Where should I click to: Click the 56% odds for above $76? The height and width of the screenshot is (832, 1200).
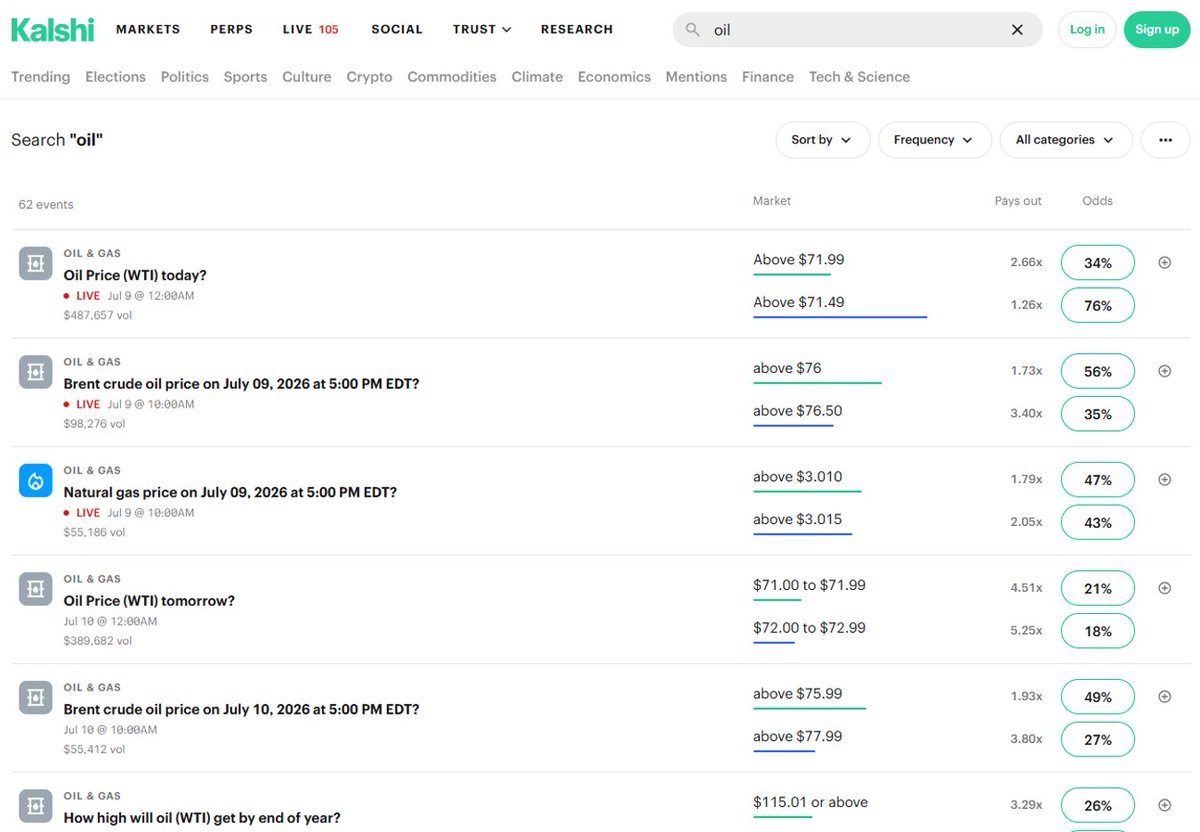pos(1098,371)
